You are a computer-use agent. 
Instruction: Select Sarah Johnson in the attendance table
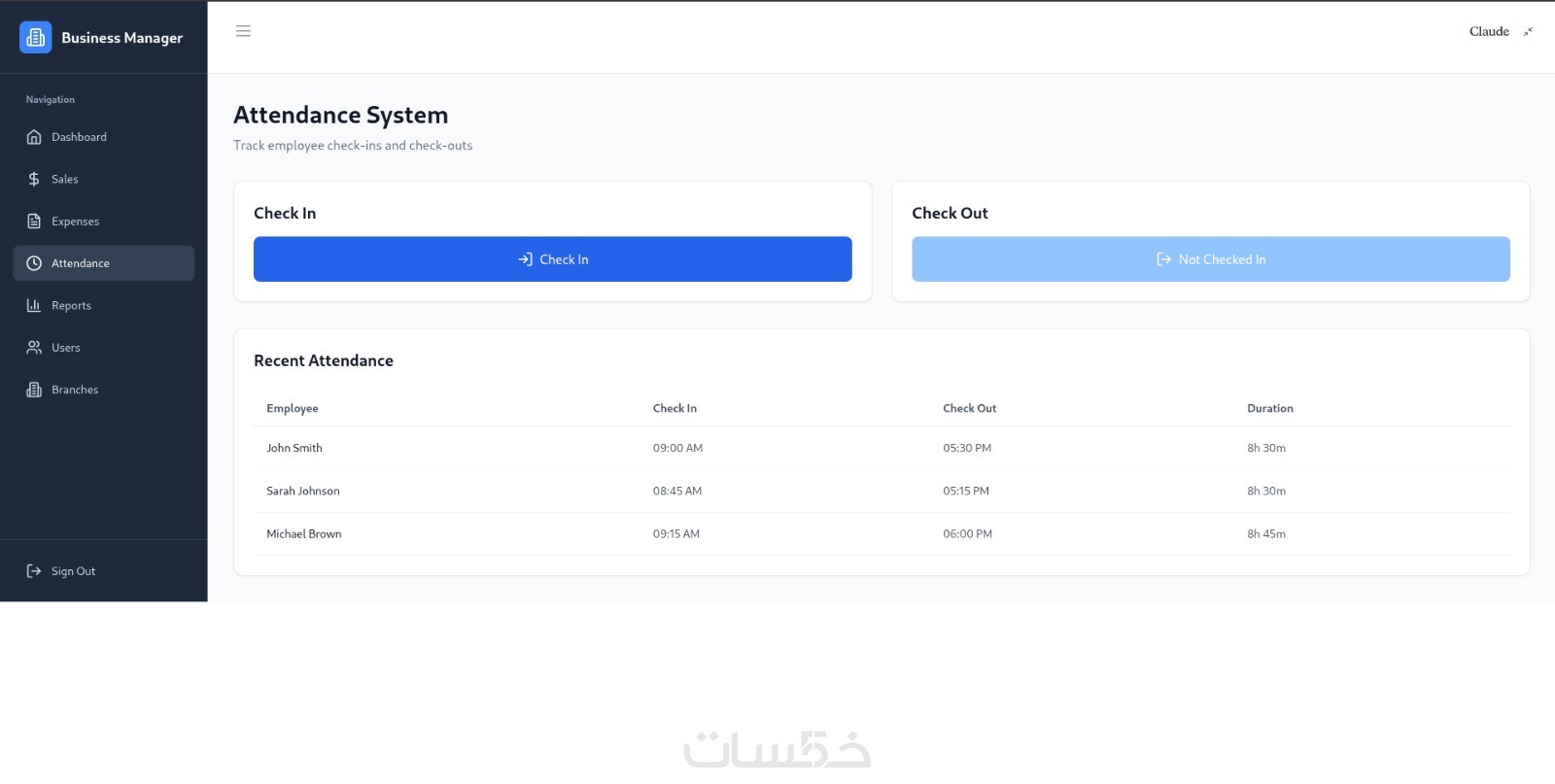tap(303, 491)
